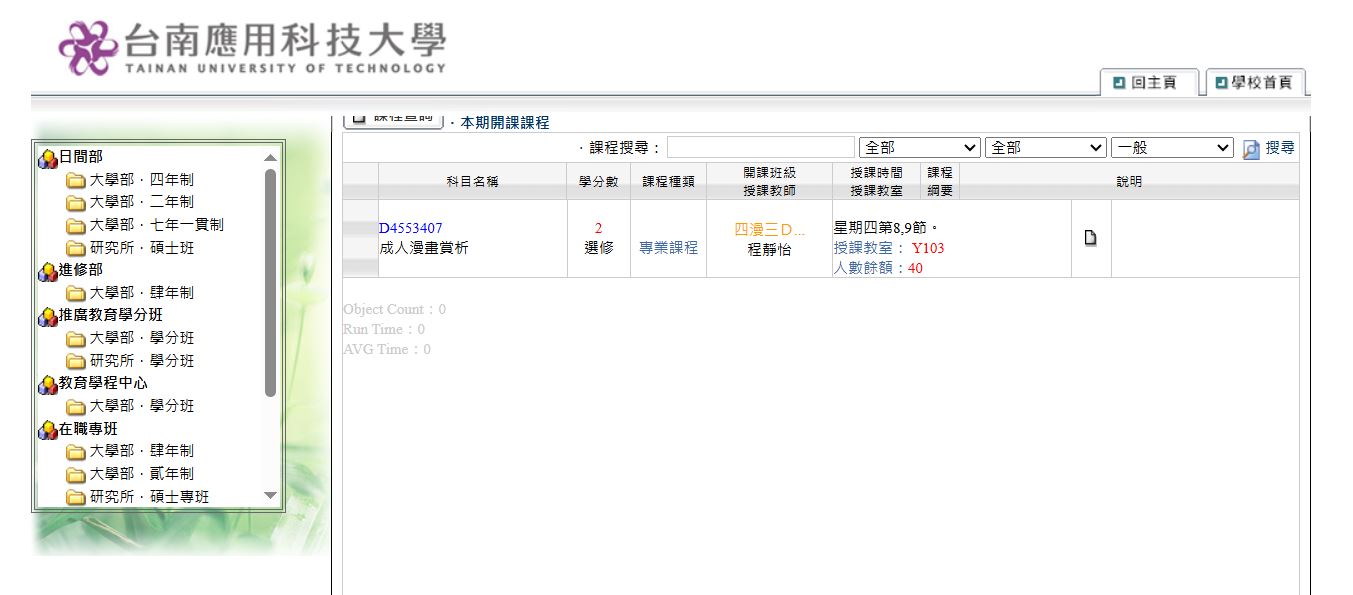The height and width of the screenshot is (595, 1353).
Task: Open the course syllabus document icon
Action: tap(1091, 238)
